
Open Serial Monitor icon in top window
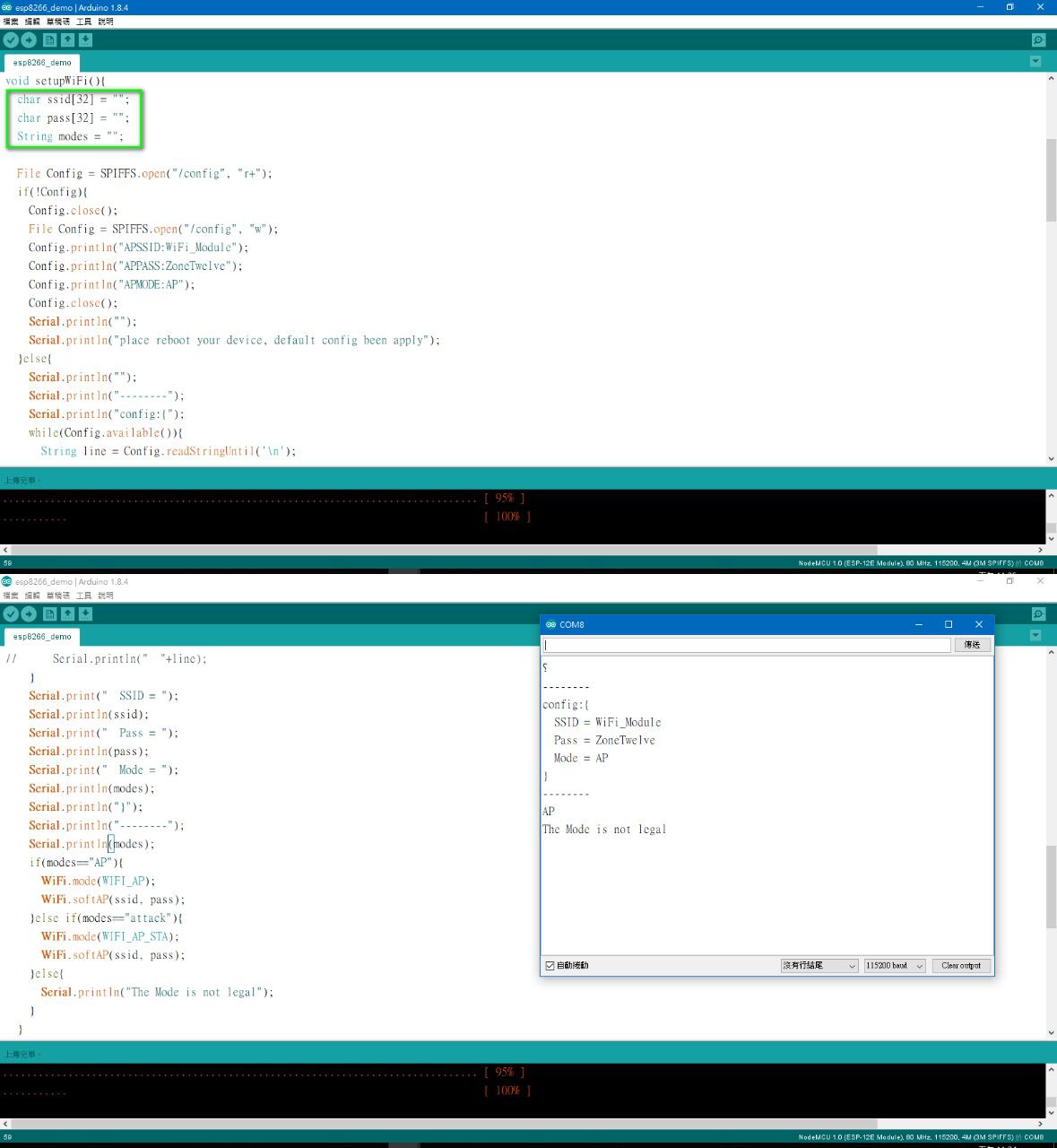click(1038, 40)
